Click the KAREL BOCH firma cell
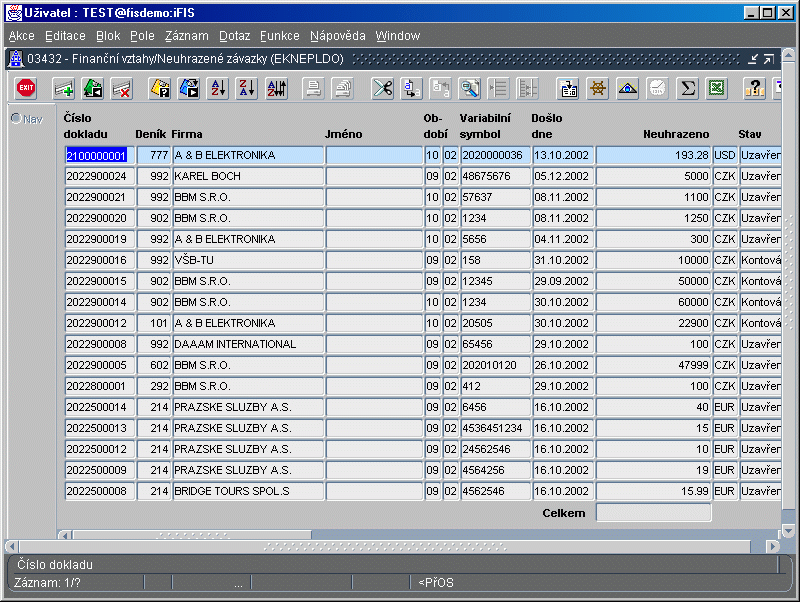This screenshot has height=602, width=800. click(247, 177)
